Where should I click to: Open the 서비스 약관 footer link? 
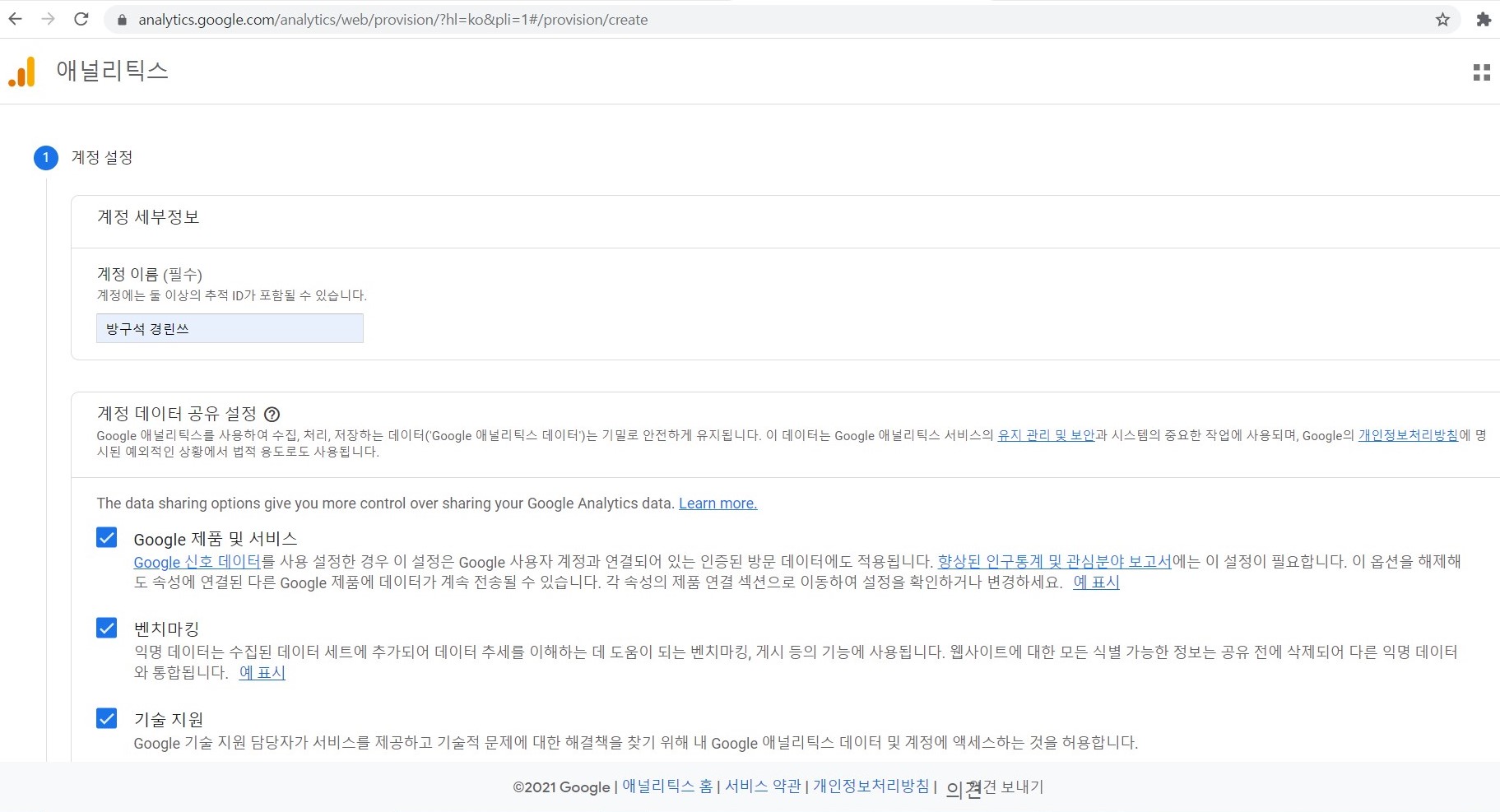[x=763, y=786]
